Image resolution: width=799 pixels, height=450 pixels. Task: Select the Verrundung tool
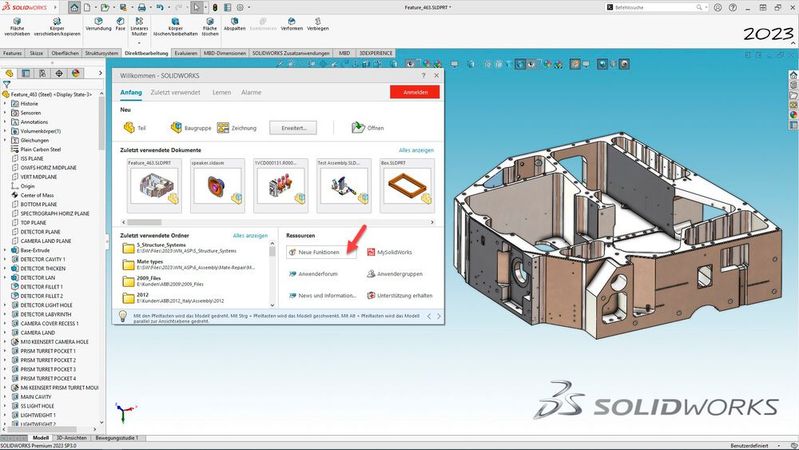[x=98, y=24]
